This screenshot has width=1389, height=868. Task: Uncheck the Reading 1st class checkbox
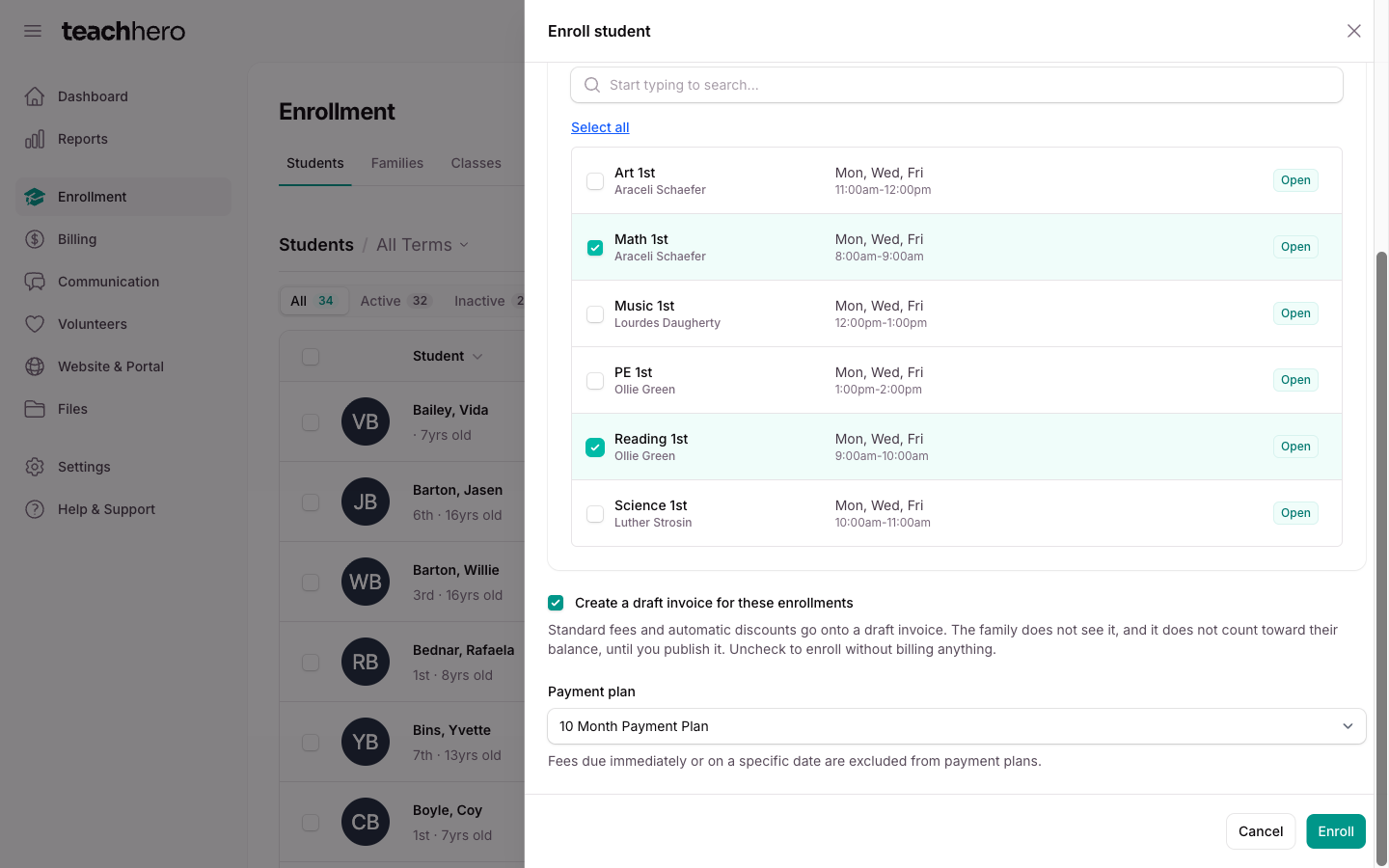tap(595, 448)
